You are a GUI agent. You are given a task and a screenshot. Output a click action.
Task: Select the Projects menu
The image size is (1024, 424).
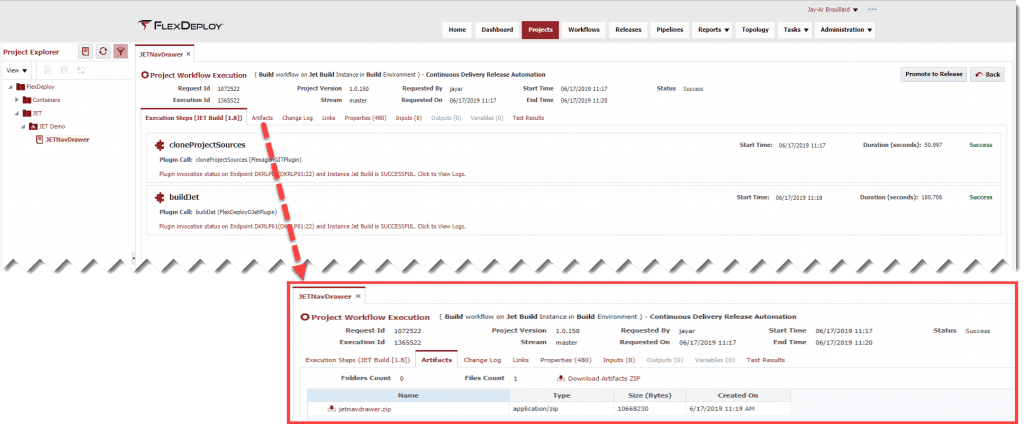pos(540,30)
